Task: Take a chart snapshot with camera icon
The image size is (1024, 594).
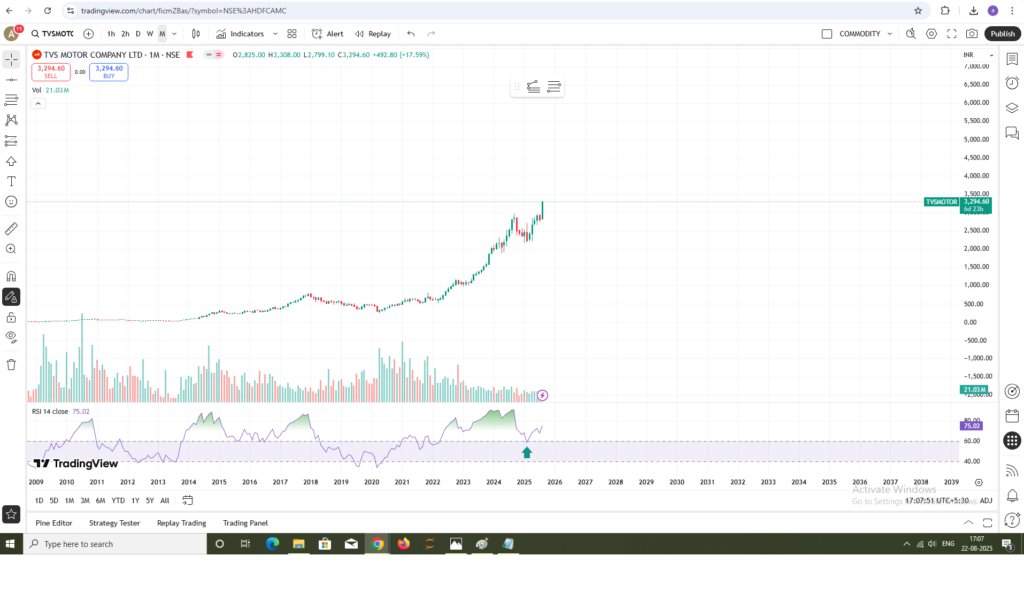Action: click(x=972, y=34)
